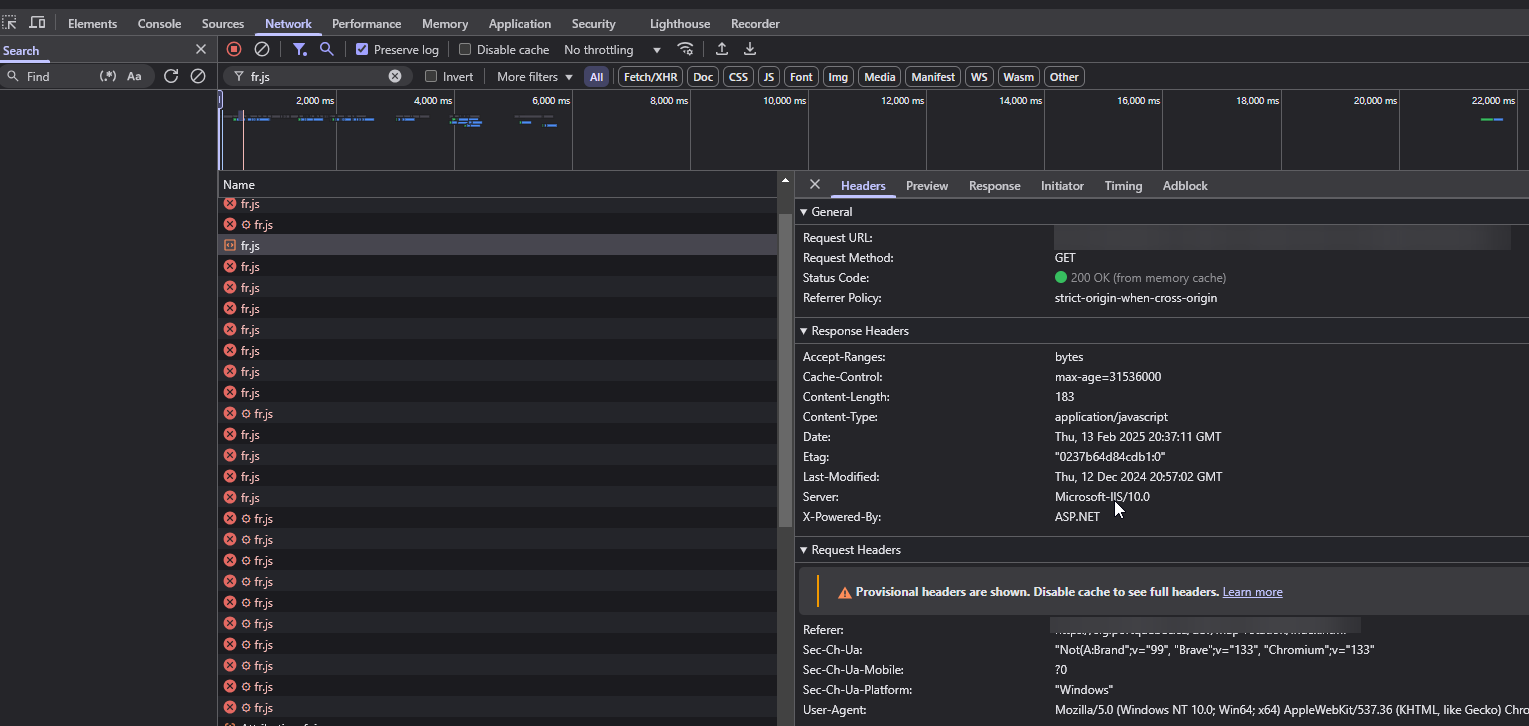Collapse the Response Headers section
Image resolution: width=1529 pixels, height=726 pixels.
[804, 330]
